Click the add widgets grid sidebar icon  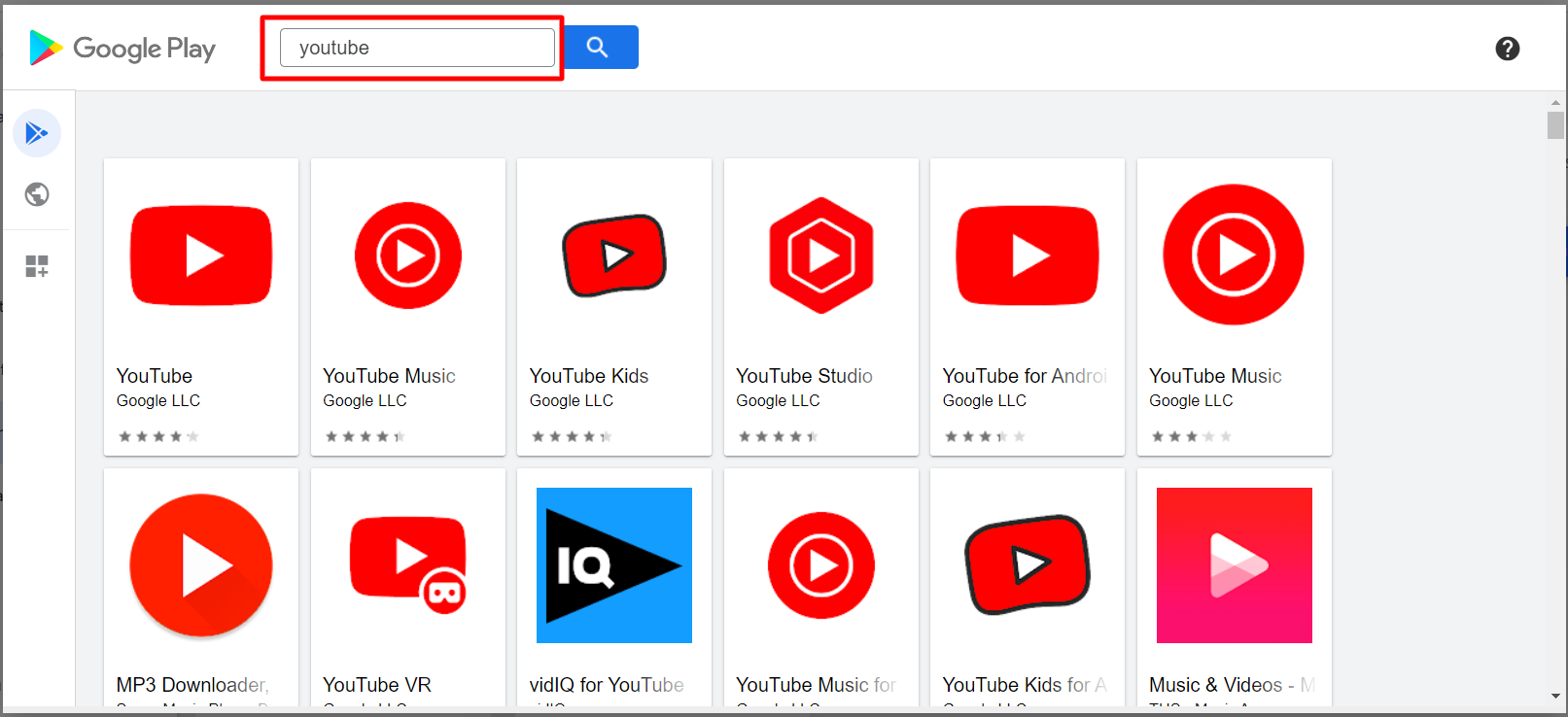[37, 266]
